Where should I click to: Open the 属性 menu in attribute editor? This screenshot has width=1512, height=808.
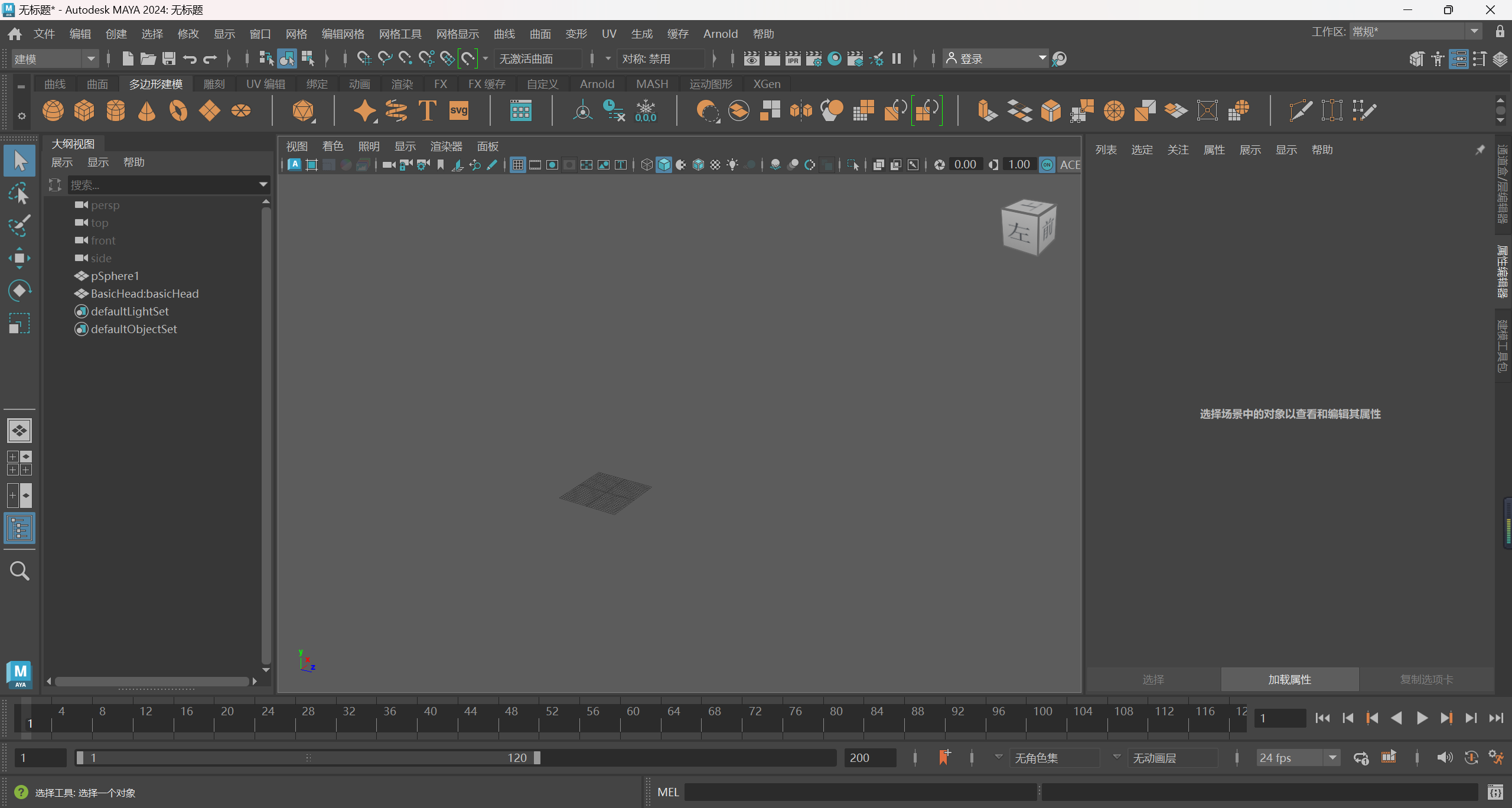[1214, 149]
